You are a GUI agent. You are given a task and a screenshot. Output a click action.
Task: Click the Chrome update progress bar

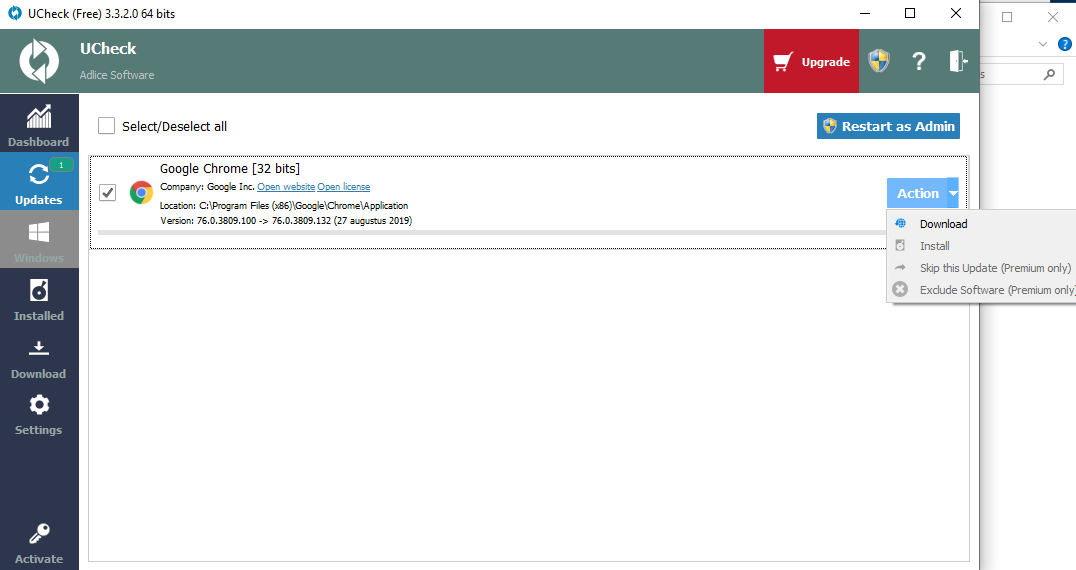(491, 233)
